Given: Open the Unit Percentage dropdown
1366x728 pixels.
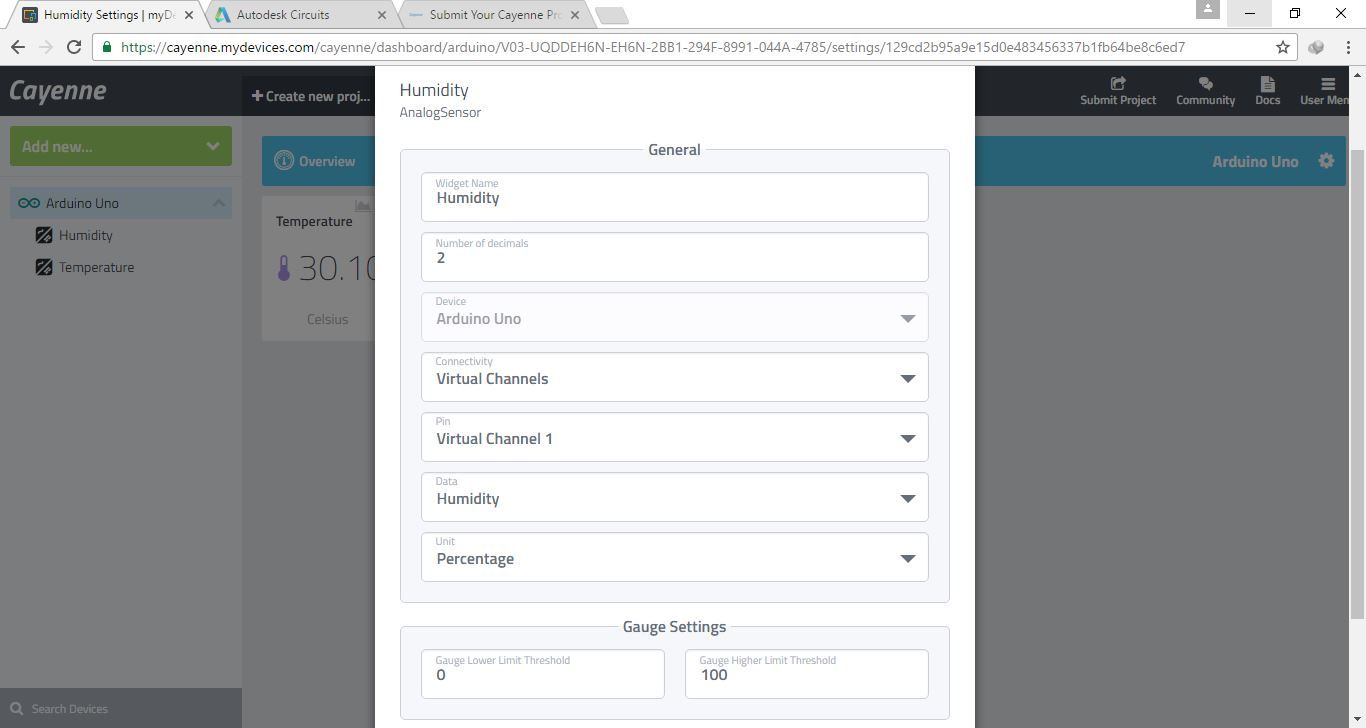Looking at the screenshot, I should pyautogui.click(x=674, y=557).
